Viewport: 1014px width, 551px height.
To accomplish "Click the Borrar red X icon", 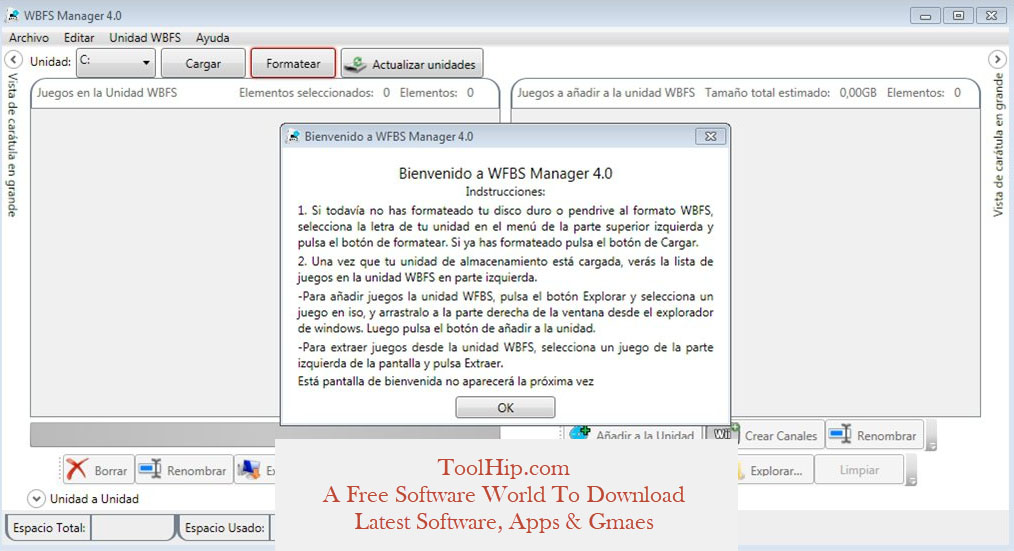I will (76, 470).
